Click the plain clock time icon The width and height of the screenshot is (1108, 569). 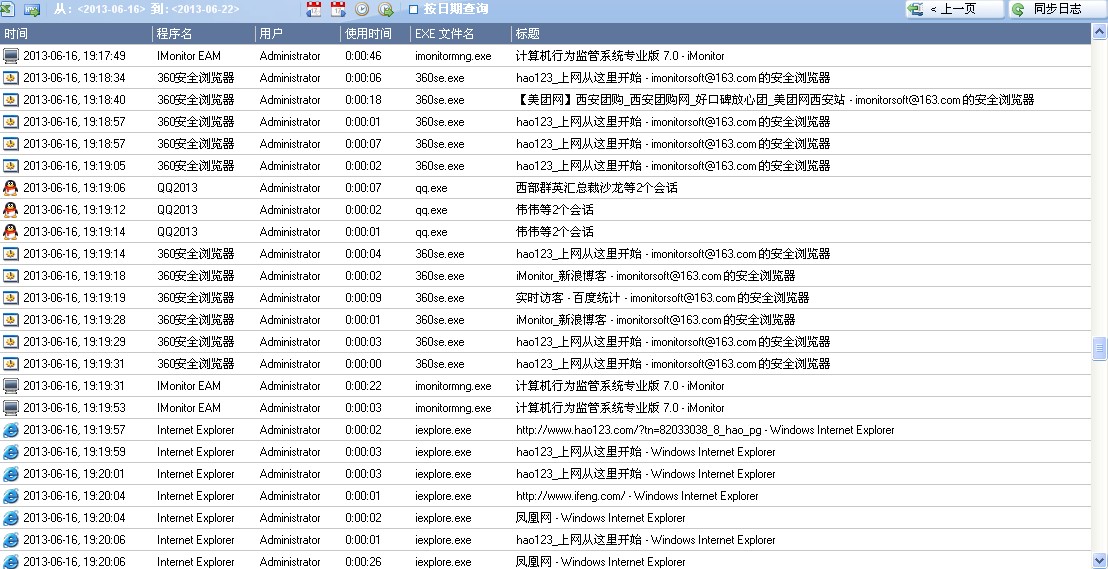(x=362, y=9)
